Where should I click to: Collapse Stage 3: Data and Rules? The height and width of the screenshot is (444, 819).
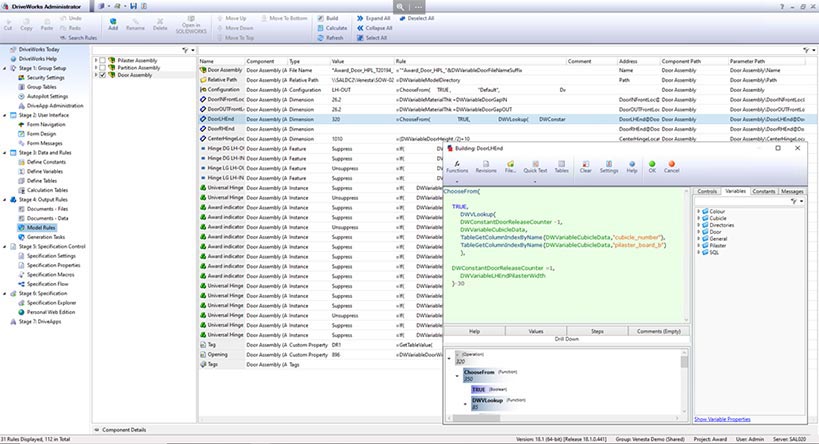coord(5,153)
